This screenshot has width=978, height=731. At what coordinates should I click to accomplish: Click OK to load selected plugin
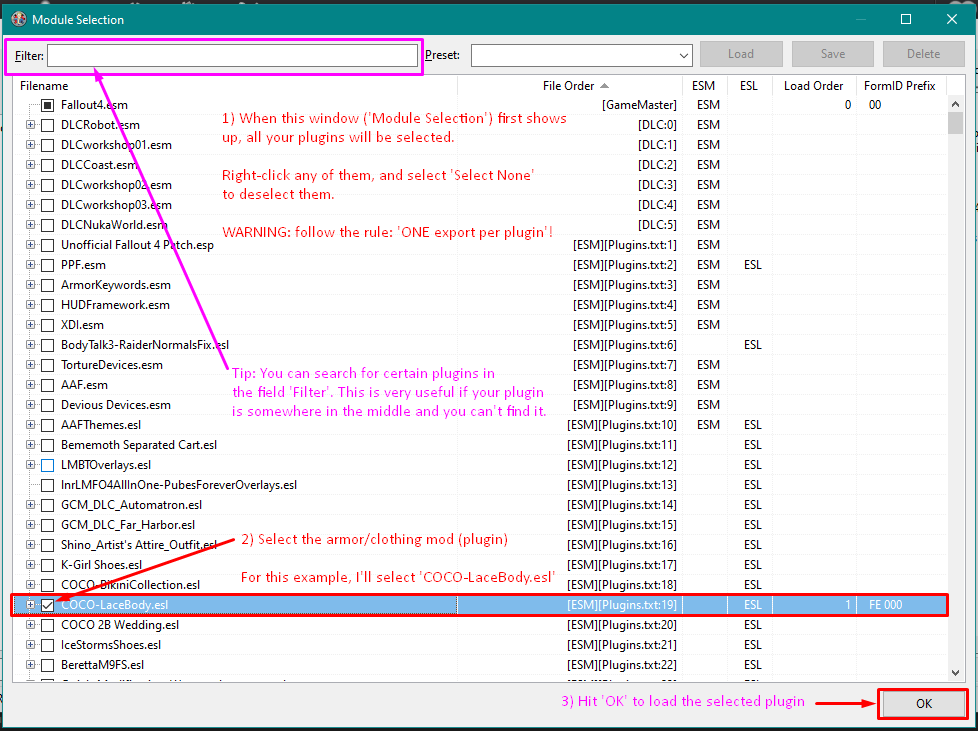pyautogui.click(x=924, y=704)
